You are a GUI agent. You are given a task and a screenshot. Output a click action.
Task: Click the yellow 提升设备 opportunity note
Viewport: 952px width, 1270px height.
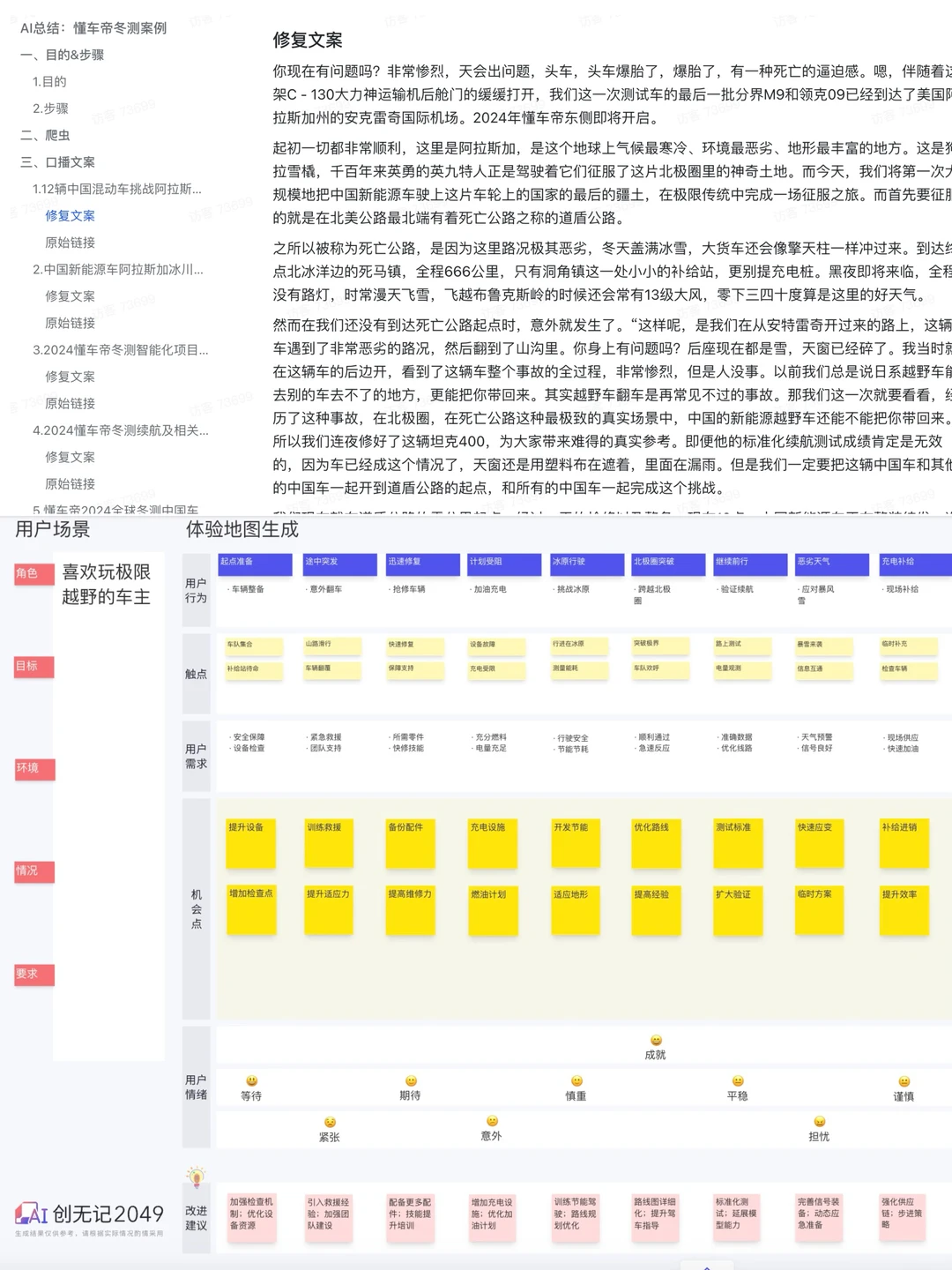251,843
